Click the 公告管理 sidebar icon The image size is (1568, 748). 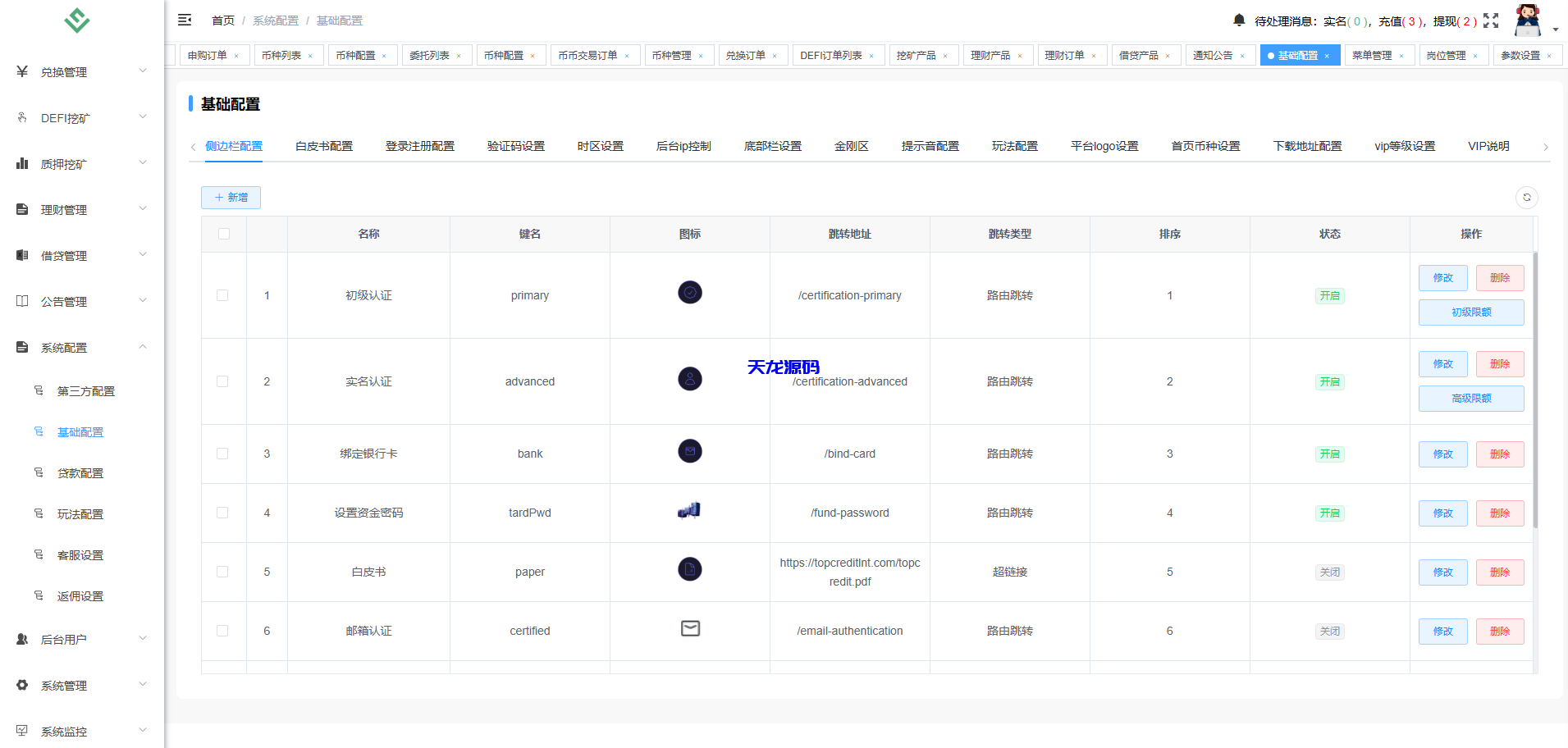[x=21, y=301]
